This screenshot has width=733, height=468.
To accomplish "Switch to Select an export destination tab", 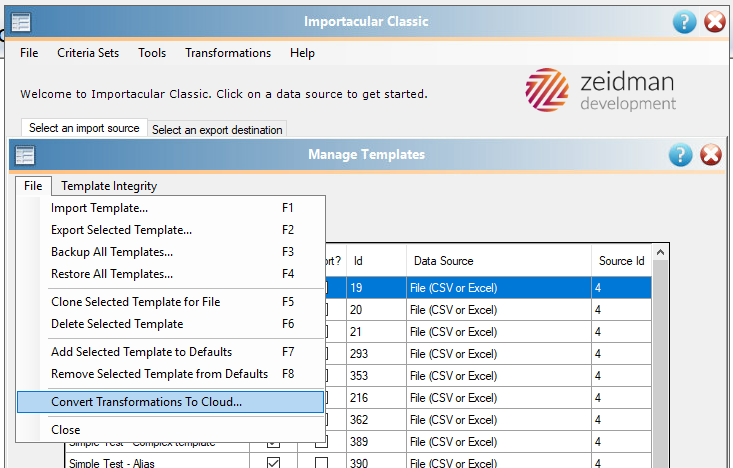I will [x=217, y=130].
